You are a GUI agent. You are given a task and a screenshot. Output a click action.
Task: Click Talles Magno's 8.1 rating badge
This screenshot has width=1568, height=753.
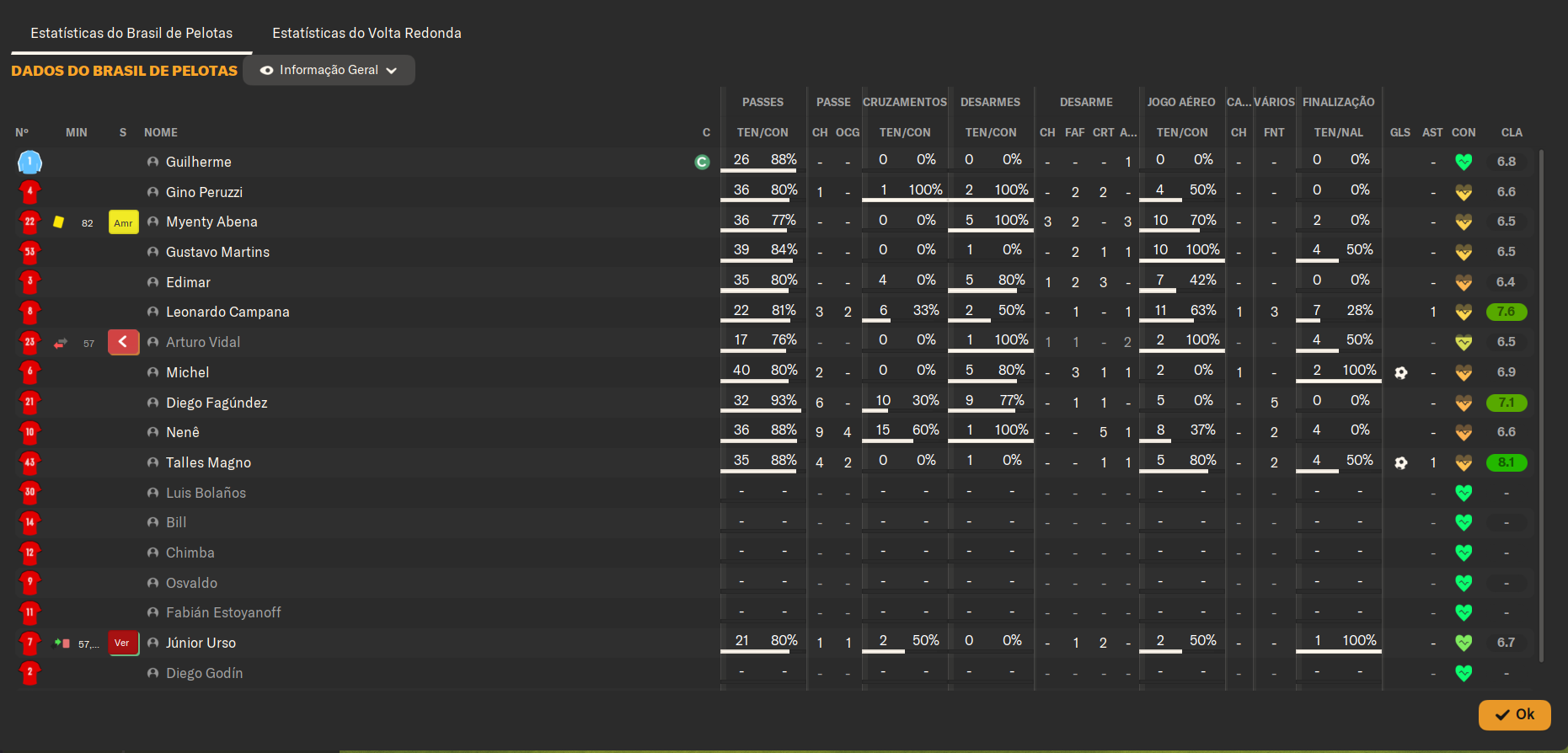pos(1506,462)
